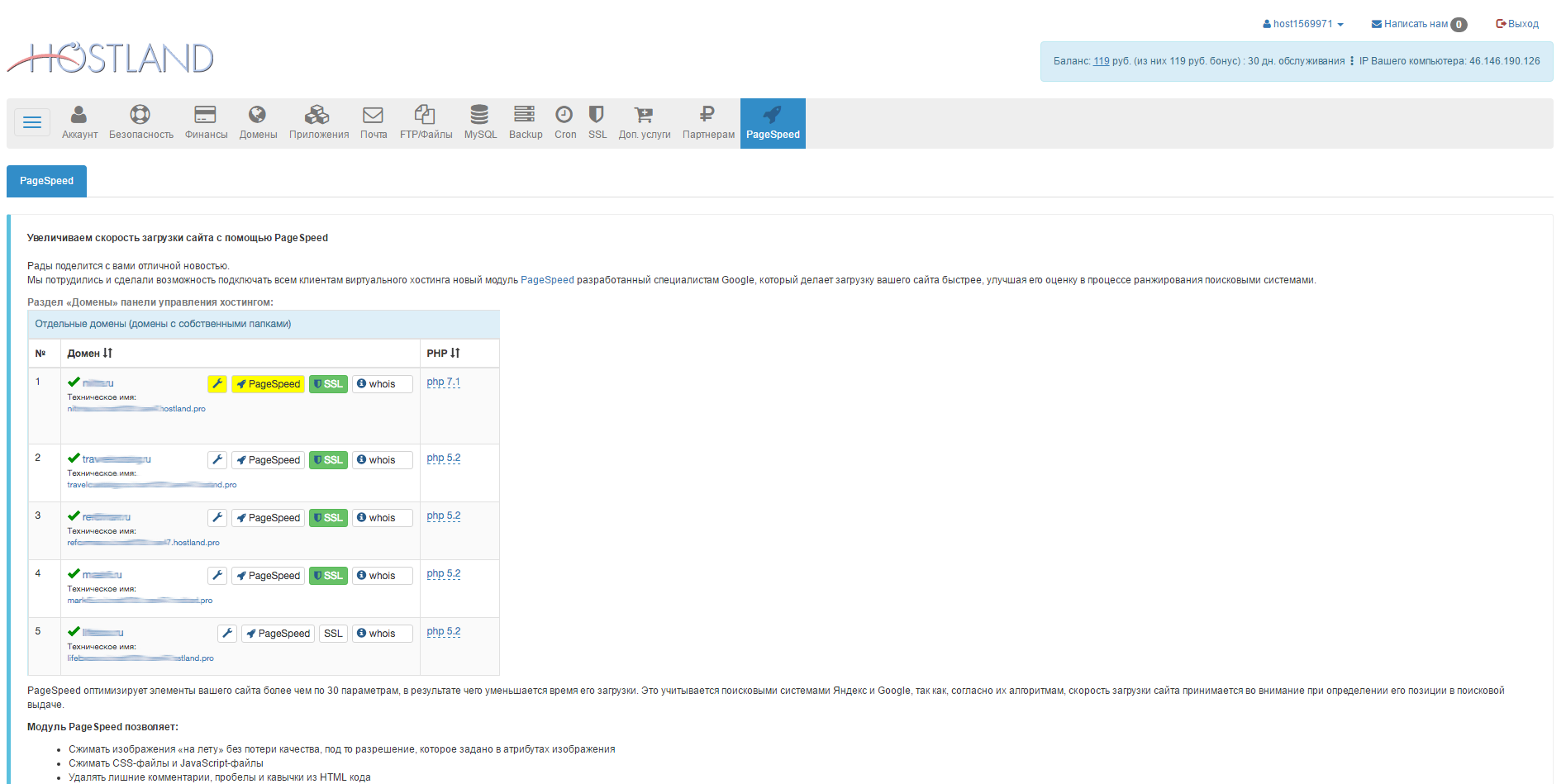The width and height of the screenshot is (1566, 784).
Task: Click the wrench settings icon in row 4
Action: 217,576
